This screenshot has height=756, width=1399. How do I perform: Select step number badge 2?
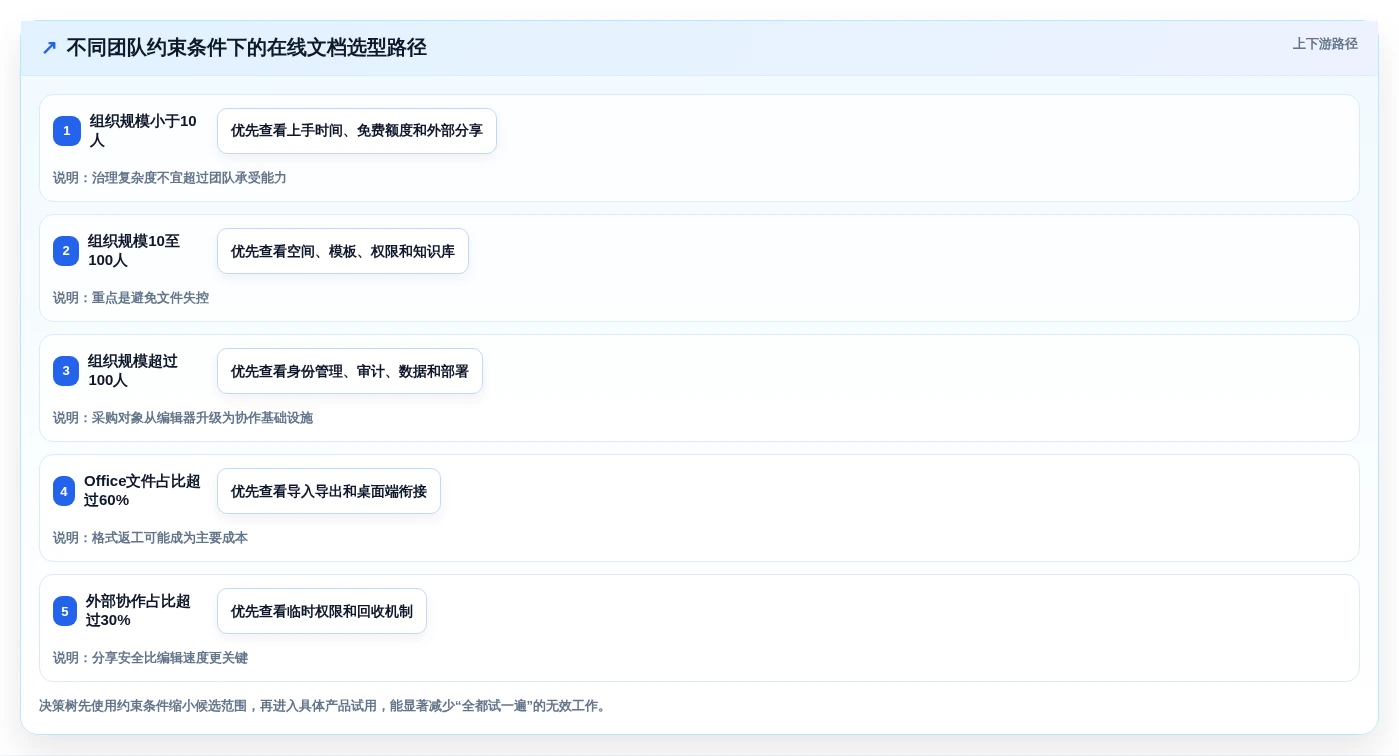coord(66,251)
